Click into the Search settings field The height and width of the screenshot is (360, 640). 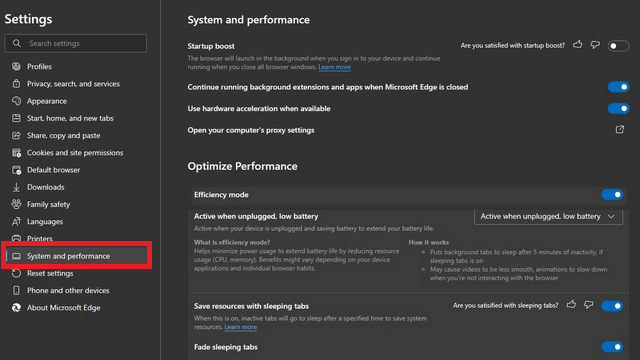(76, 43)
